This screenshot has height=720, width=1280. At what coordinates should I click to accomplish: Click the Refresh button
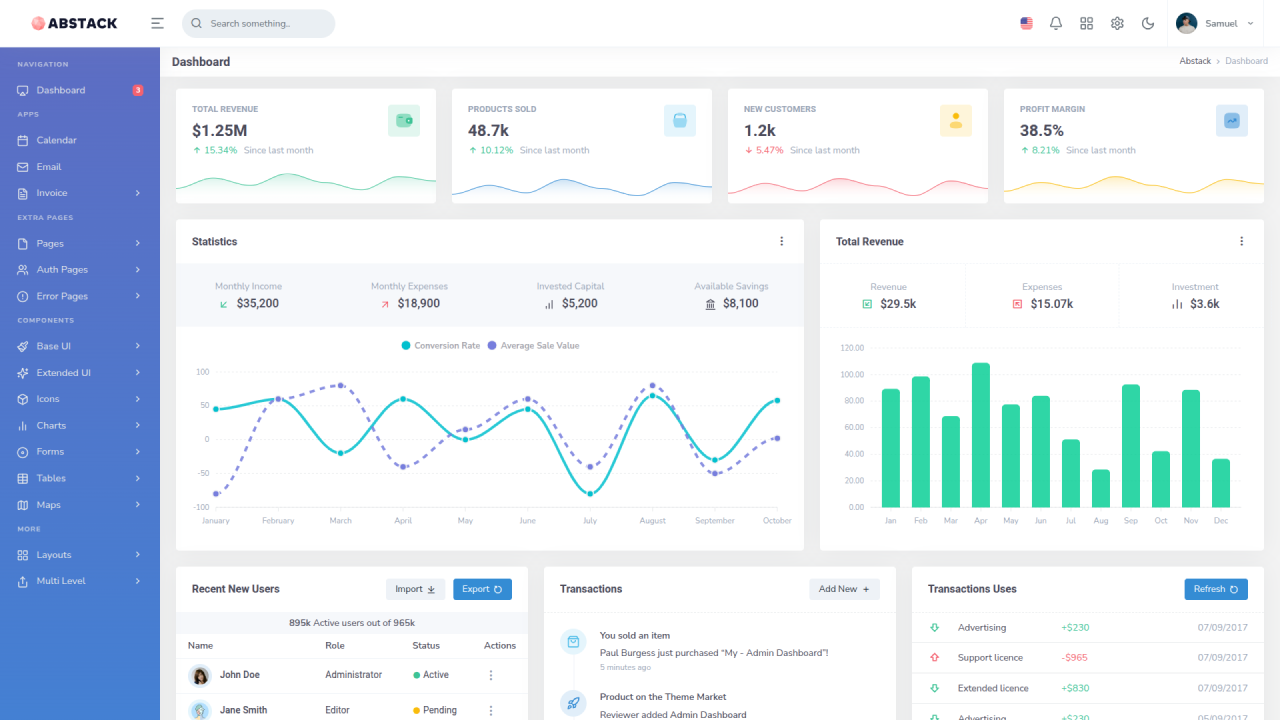1216,589
